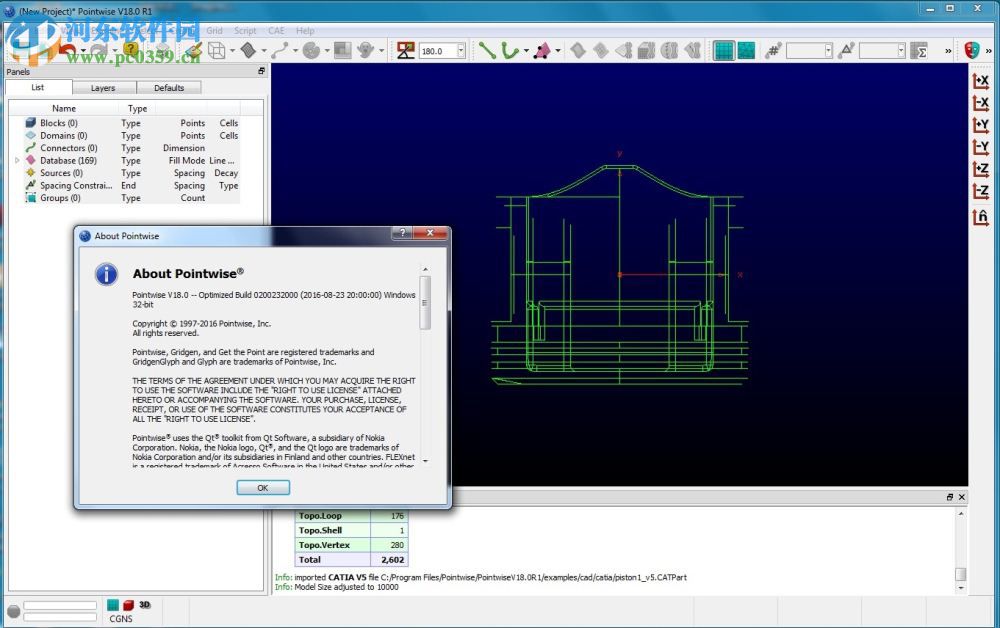This screenshot has height=628, width=1000.
Task: Open the 180.0 angle value dropdown
Action: 460,50
